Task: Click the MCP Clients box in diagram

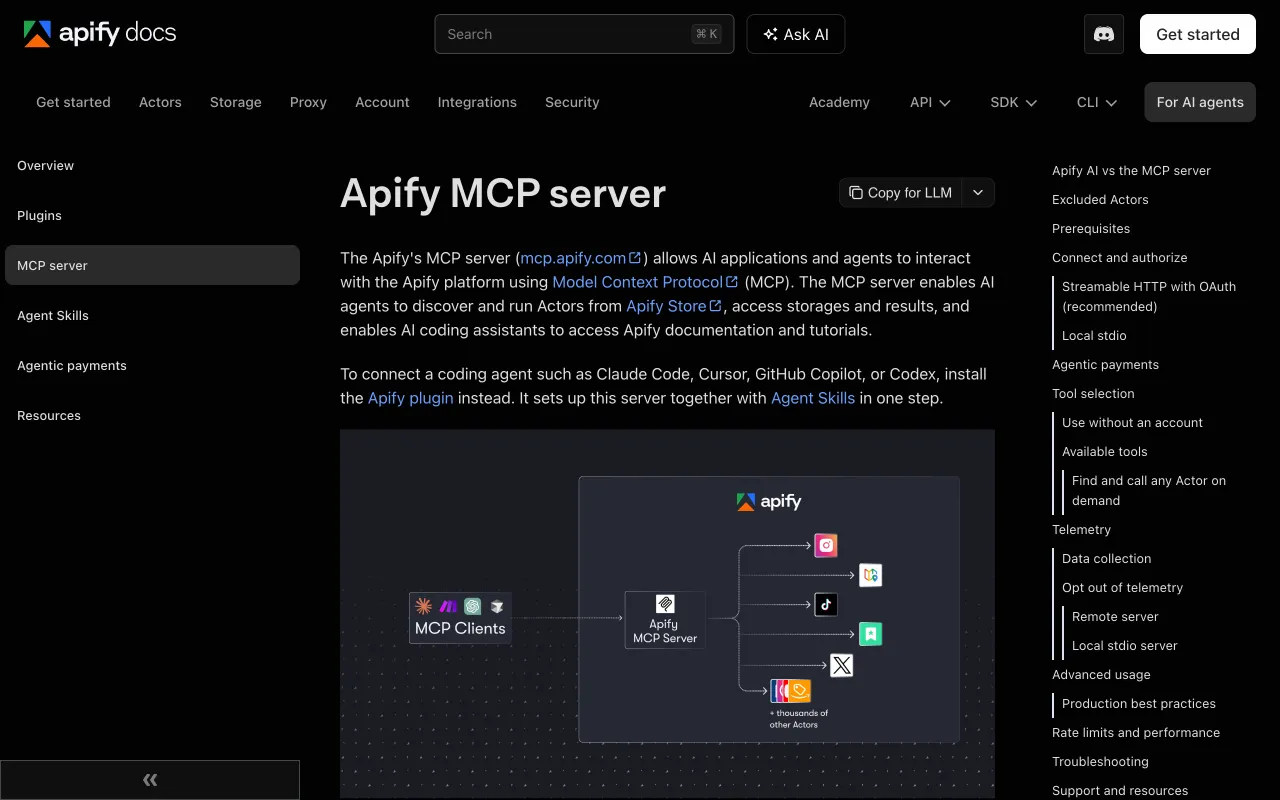Action: [460, 617]
